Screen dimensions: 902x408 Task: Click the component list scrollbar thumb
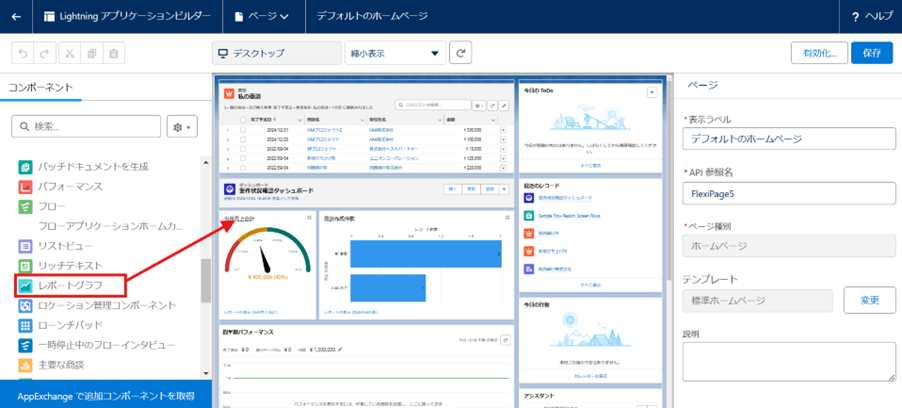(205, 281)
